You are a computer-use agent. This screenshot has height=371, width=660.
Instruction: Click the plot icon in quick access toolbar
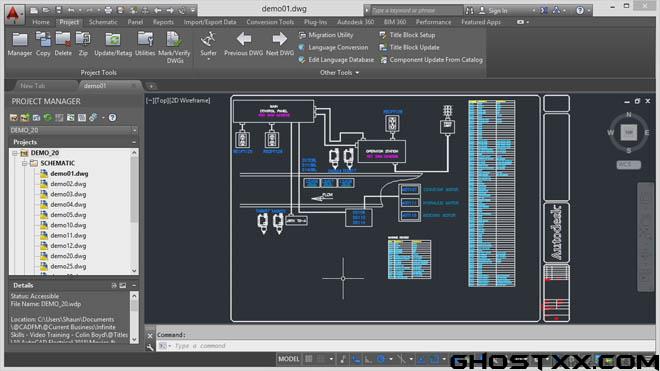coord(108,10)
